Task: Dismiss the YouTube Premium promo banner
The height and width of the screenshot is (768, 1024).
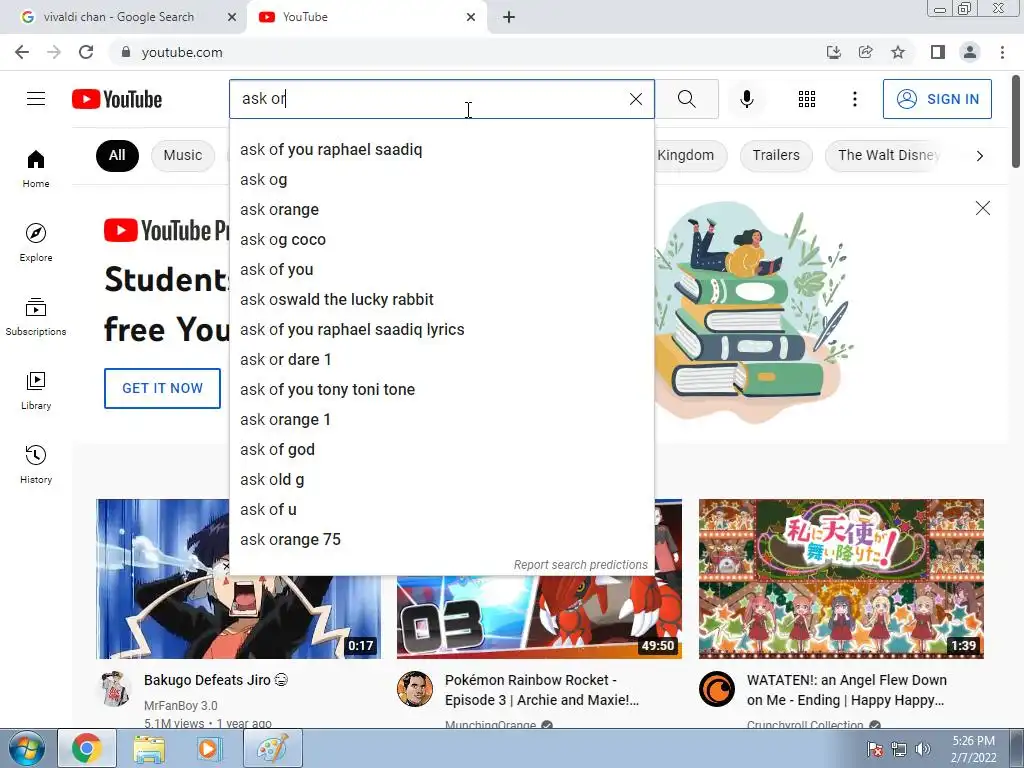Action: click(x=982, y=208)
